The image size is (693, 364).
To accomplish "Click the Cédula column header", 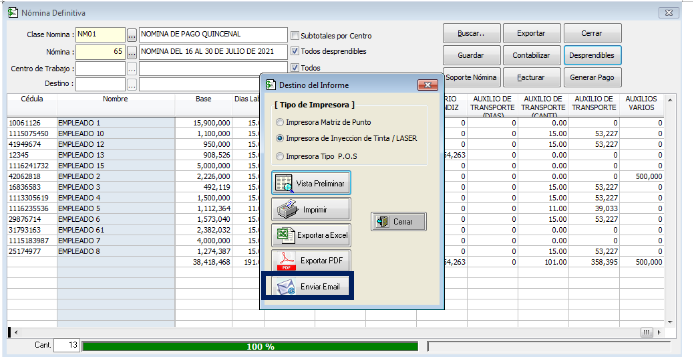I will click(x=32, y=106).
